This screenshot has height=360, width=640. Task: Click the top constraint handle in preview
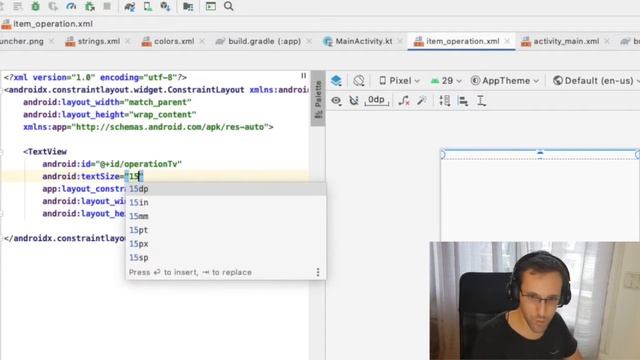(x=540, y=152)
